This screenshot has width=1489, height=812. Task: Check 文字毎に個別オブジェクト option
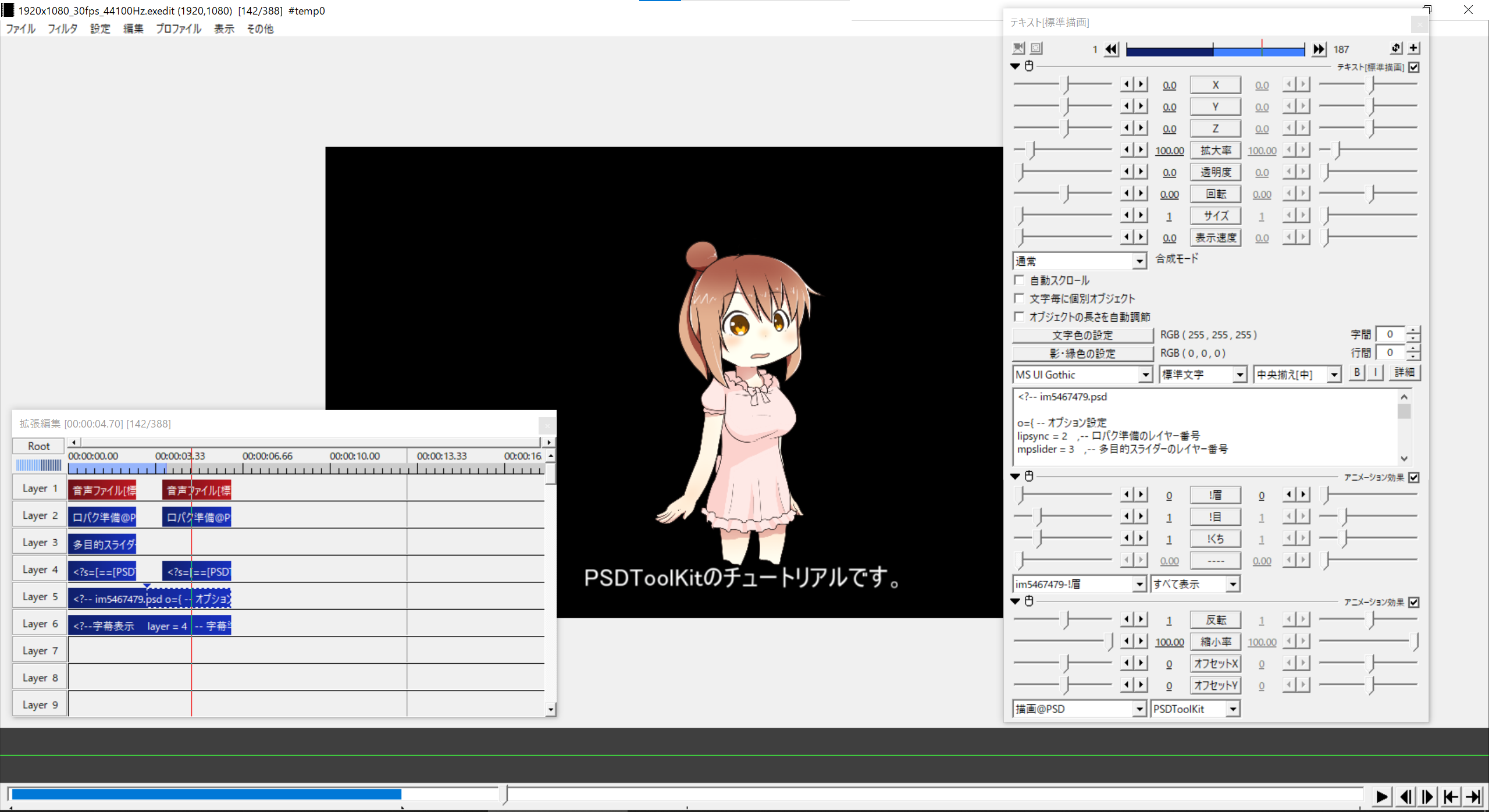click(1020, 298)
